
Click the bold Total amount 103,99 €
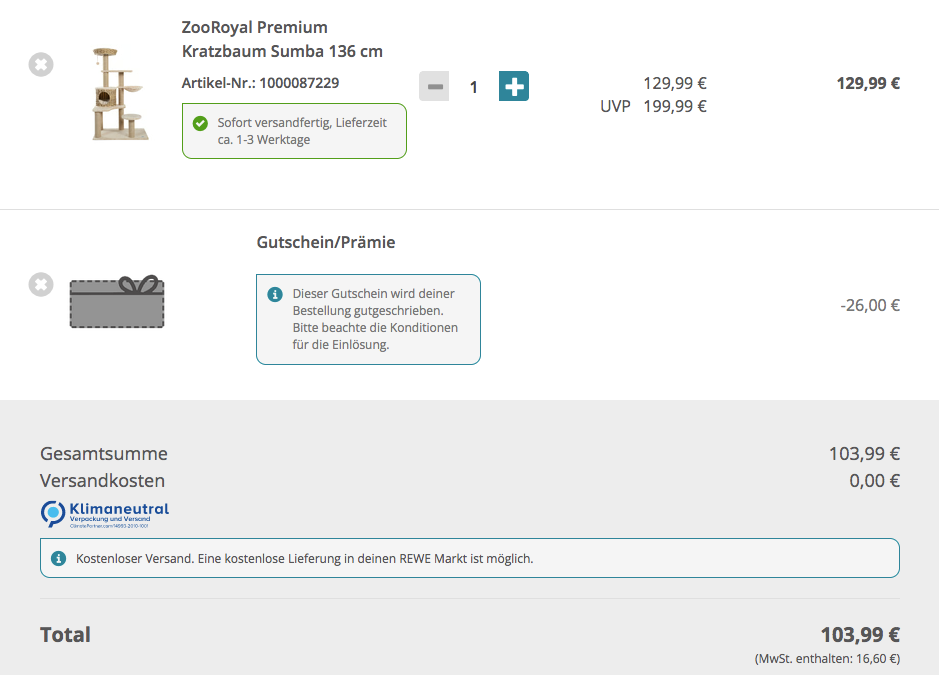coord(860,635)
